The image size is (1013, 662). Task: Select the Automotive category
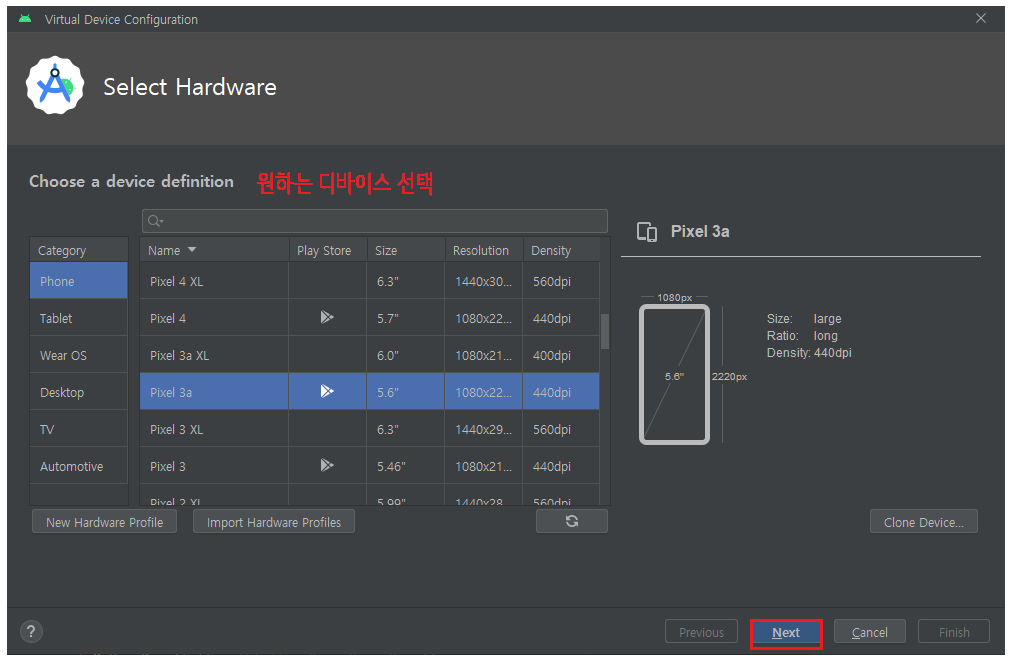point(79,466)
